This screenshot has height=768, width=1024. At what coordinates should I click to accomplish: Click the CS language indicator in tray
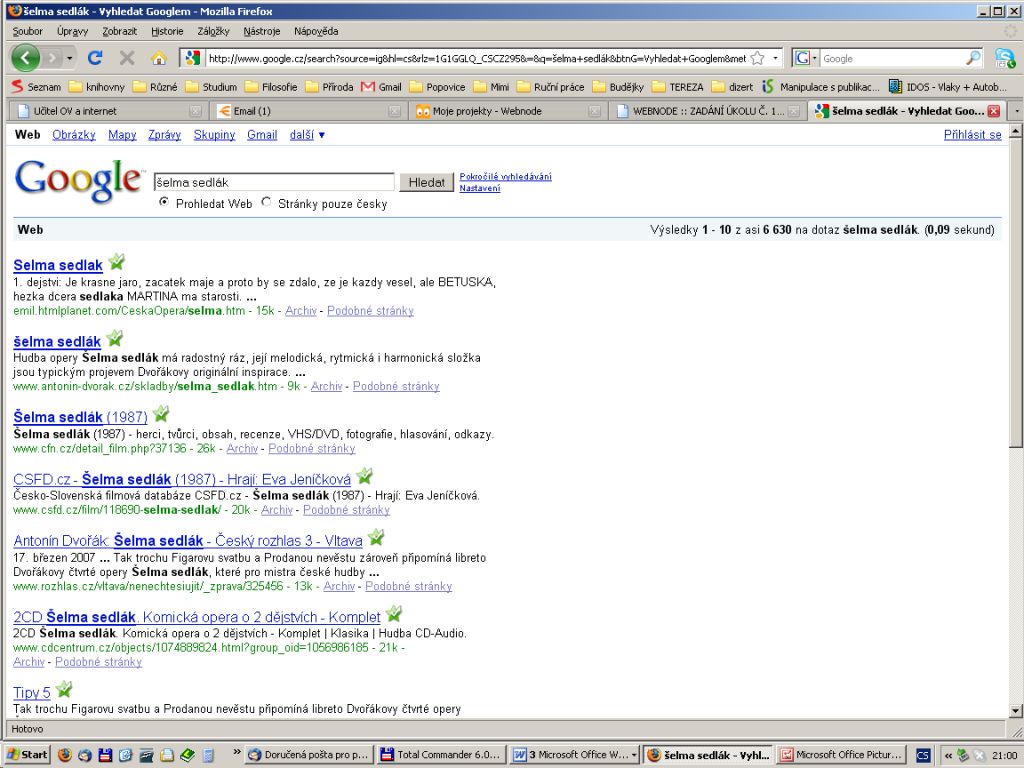(x=923, y=755)
